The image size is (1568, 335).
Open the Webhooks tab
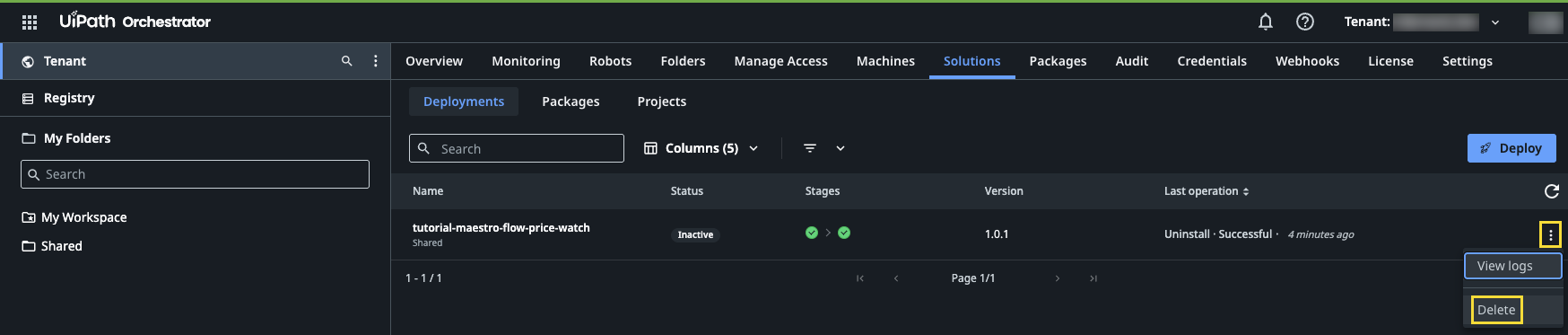1307,61
